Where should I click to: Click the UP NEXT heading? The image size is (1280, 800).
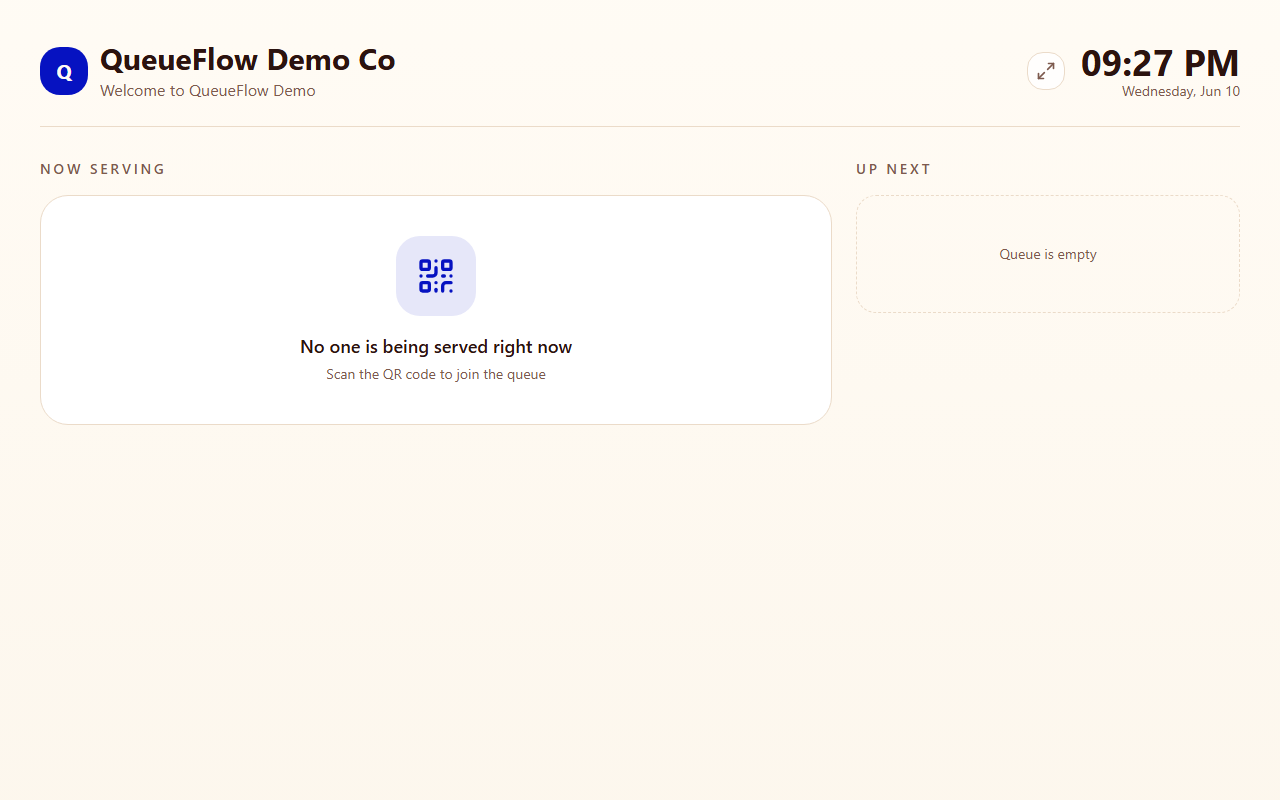[x=894, y=169]
